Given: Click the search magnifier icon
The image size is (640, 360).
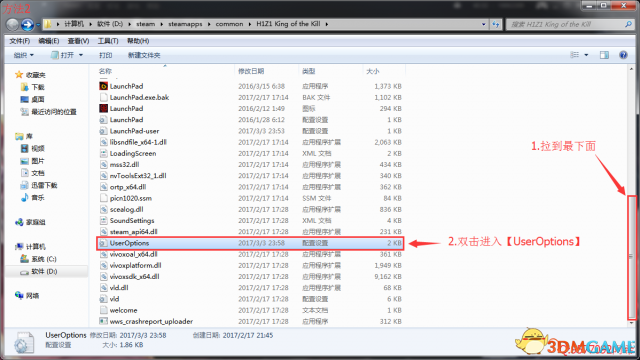Looking at the screenshot, I should point(628,24).
